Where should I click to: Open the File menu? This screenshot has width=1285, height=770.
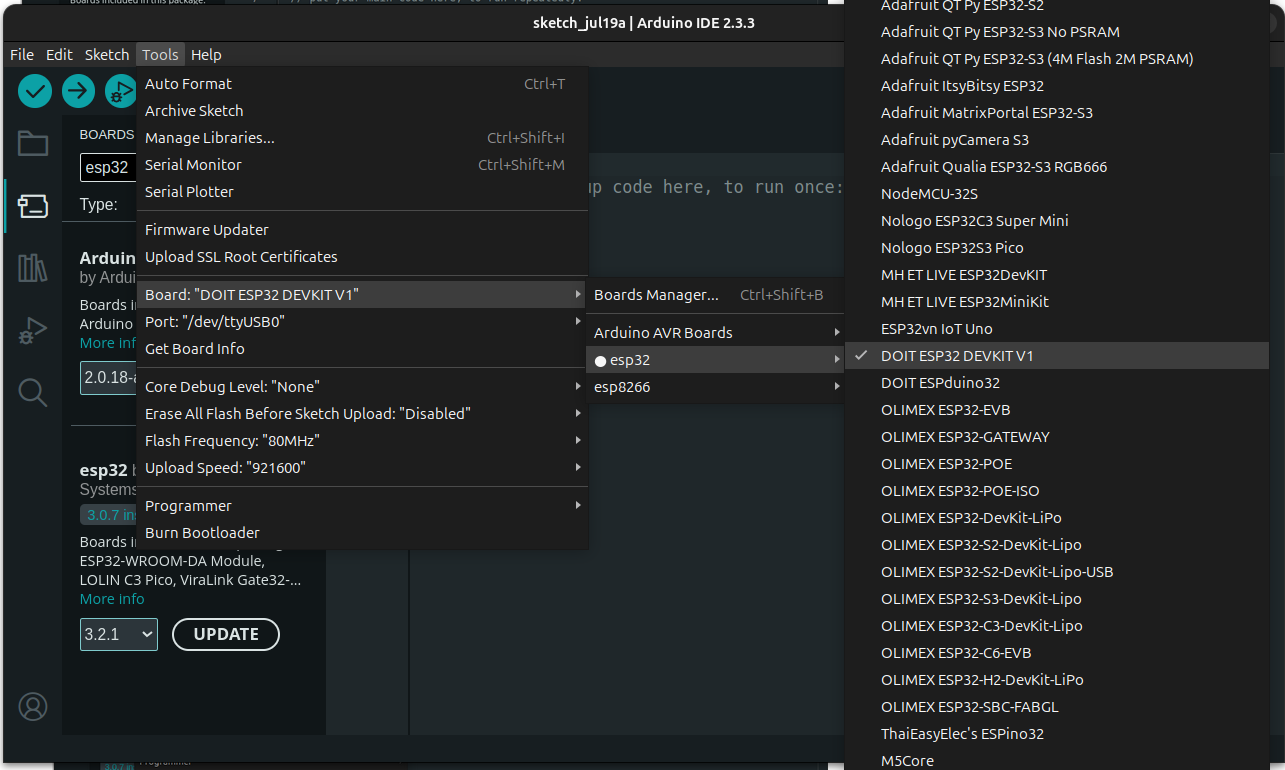(22, 55)
